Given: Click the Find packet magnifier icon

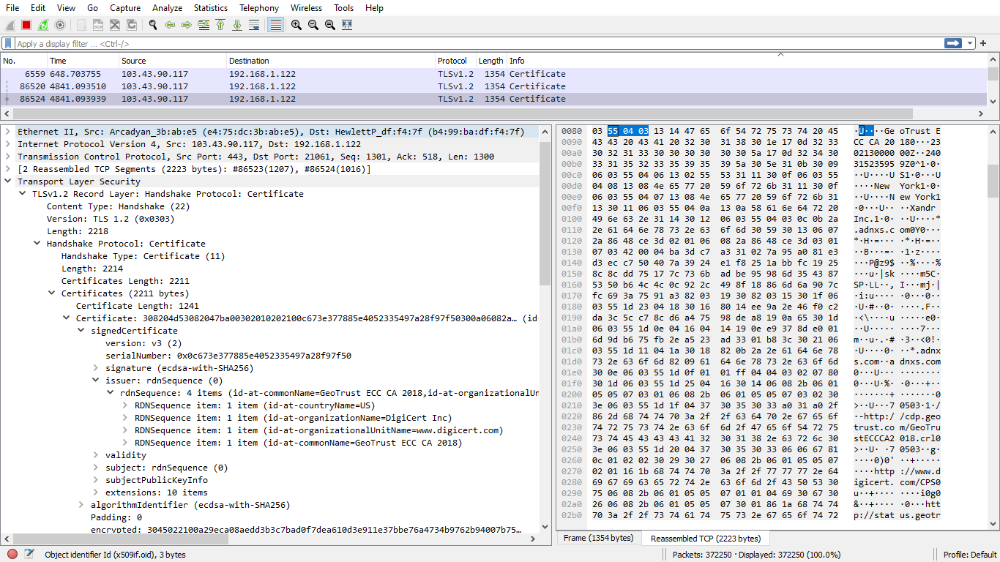Looking at the screenshot, I should click(151, 24).
